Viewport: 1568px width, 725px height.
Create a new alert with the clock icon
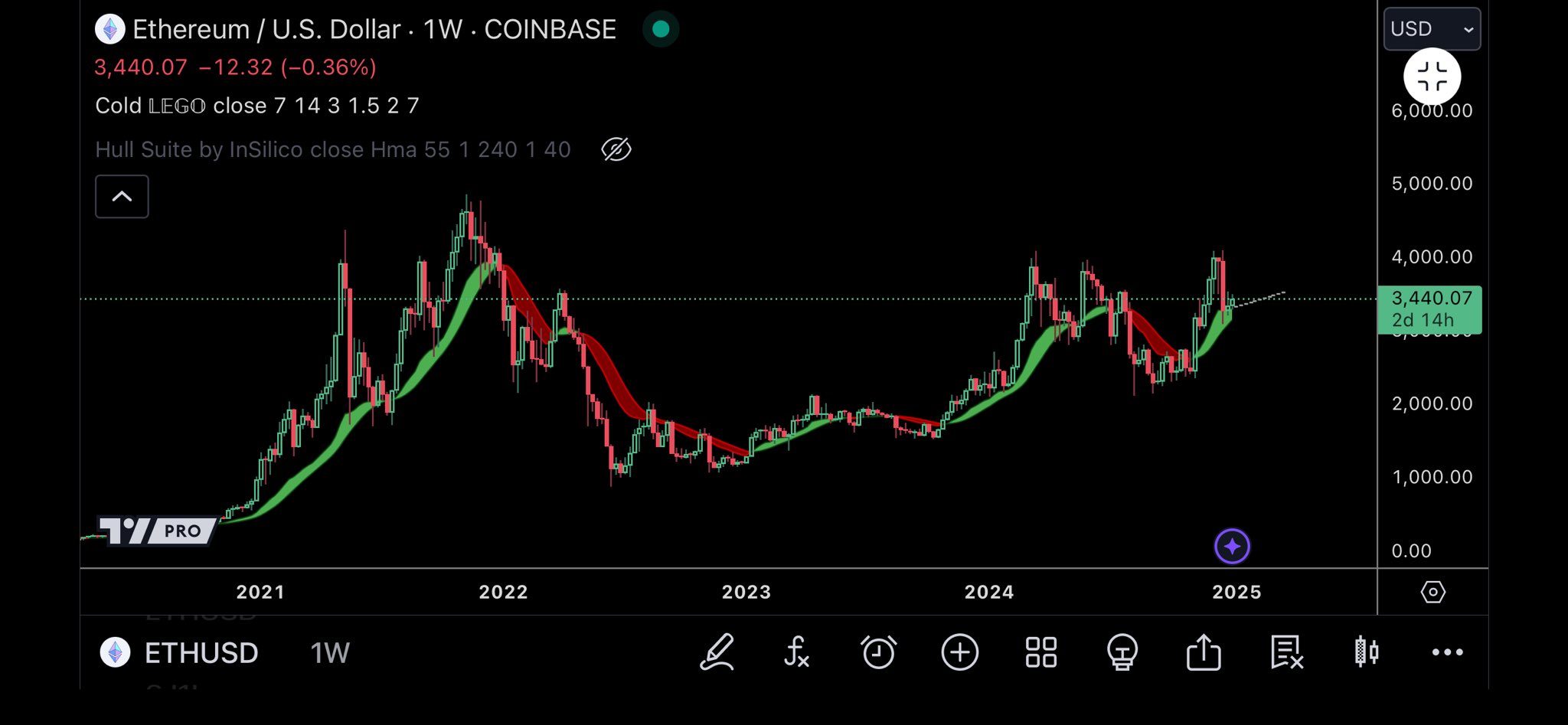point(878,652)
